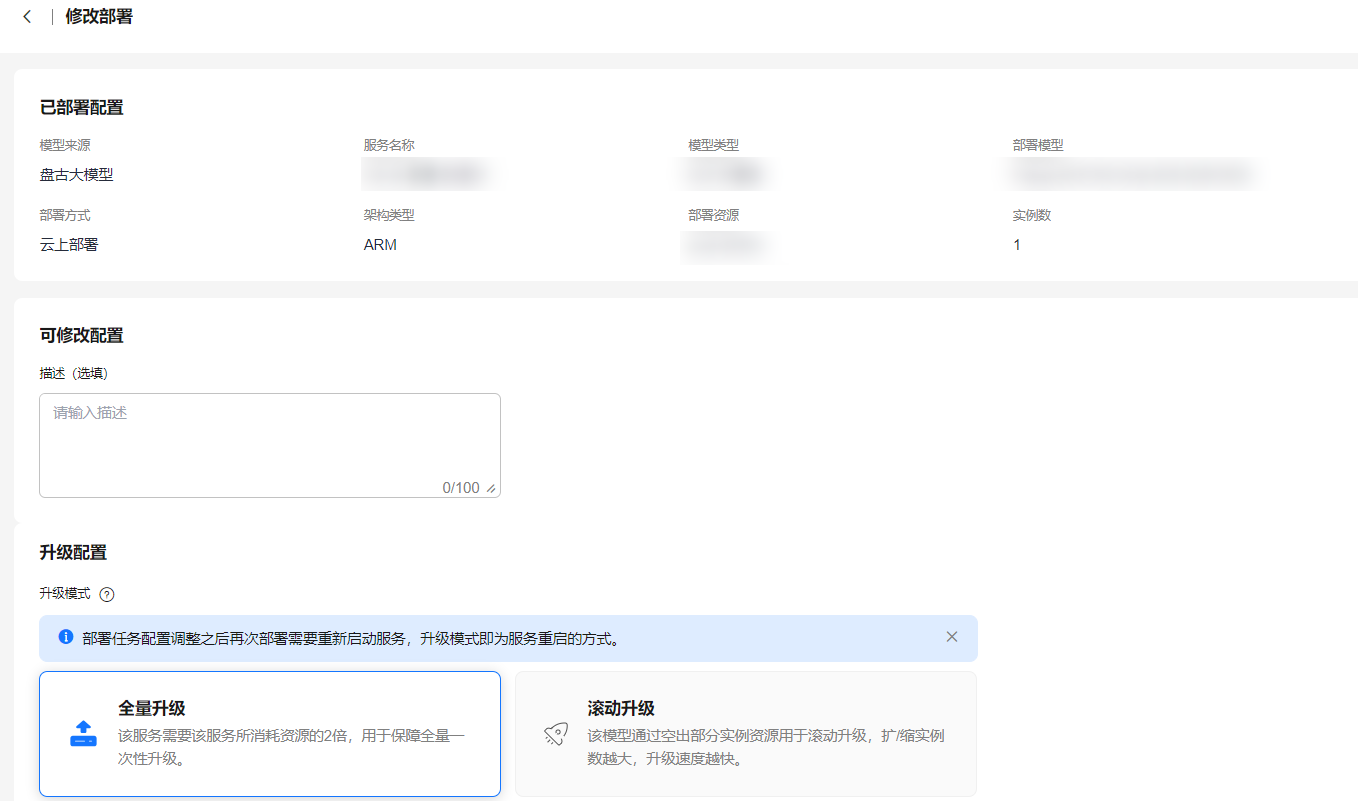Image resolution: width=1358 pixels, height=801 pixels.
Task: Choose the 滚动升级 upgrade mode title
Action: click(621, 708)
